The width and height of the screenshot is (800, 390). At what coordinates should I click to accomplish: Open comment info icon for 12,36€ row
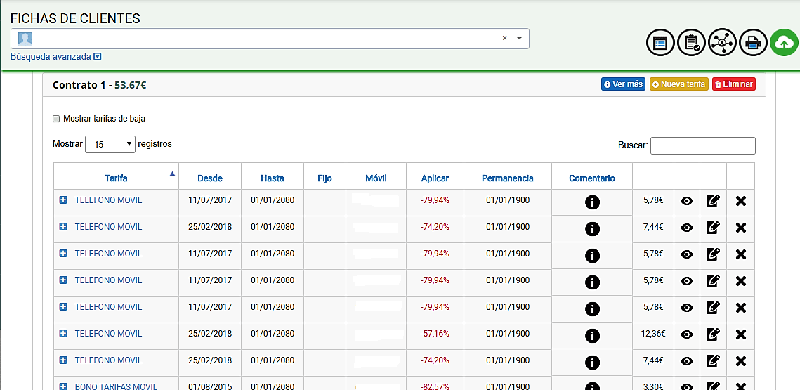click(x=592, y=335)
